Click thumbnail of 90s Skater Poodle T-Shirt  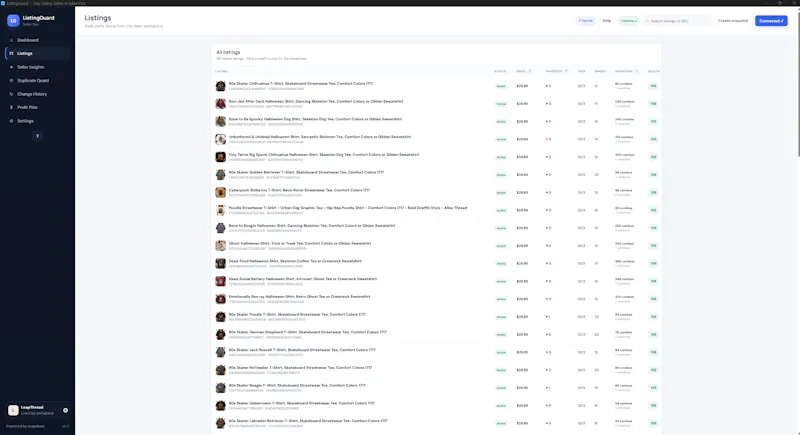[220, 317]
